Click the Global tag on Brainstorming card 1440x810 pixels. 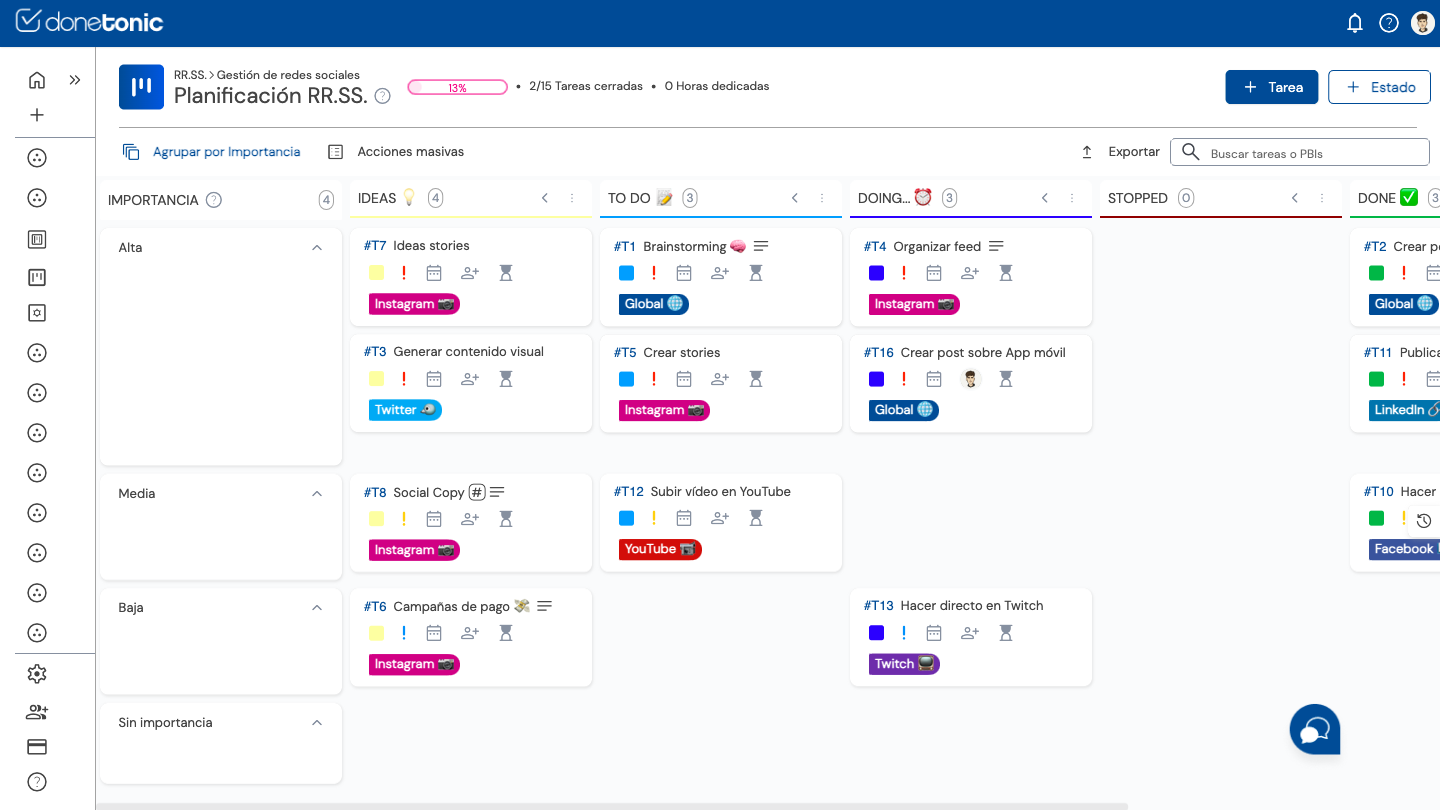(x=654, y=304)
